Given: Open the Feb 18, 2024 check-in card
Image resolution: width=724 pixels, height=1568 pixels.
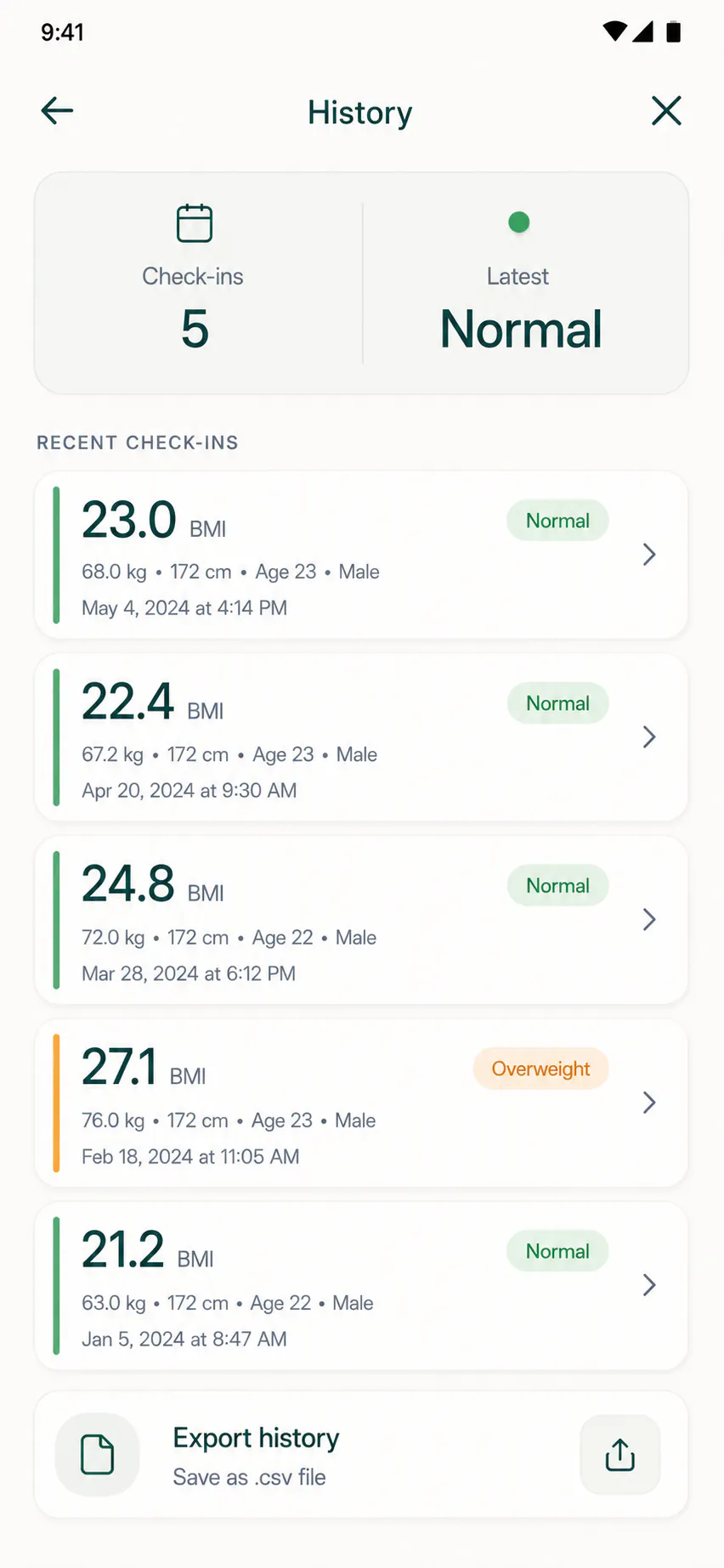Looking at the screenshot, I should [361, 1103].
